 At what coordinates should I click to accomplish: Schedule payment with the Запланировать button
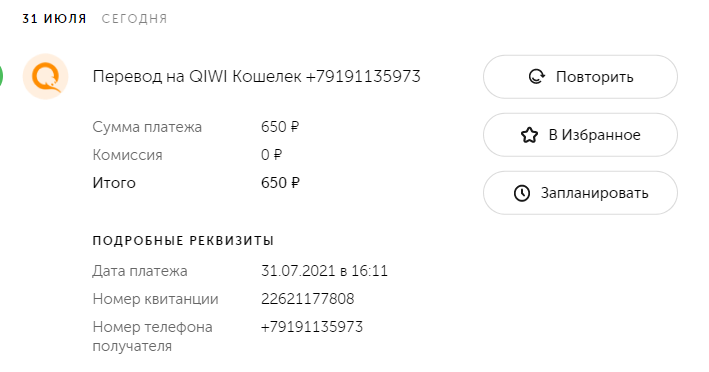coord(580,193)
